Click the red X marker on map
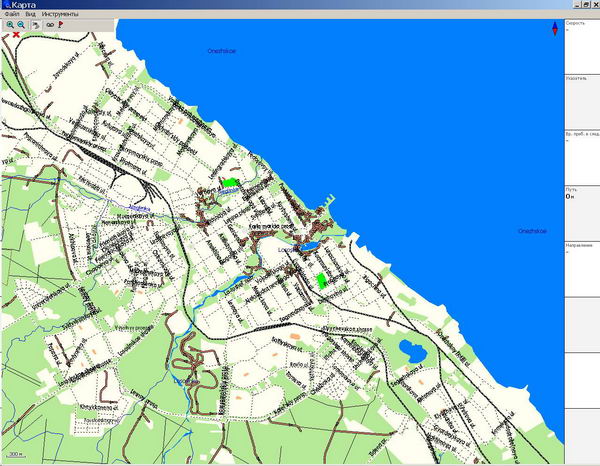 pyautogui.click(x=16, y=35)
